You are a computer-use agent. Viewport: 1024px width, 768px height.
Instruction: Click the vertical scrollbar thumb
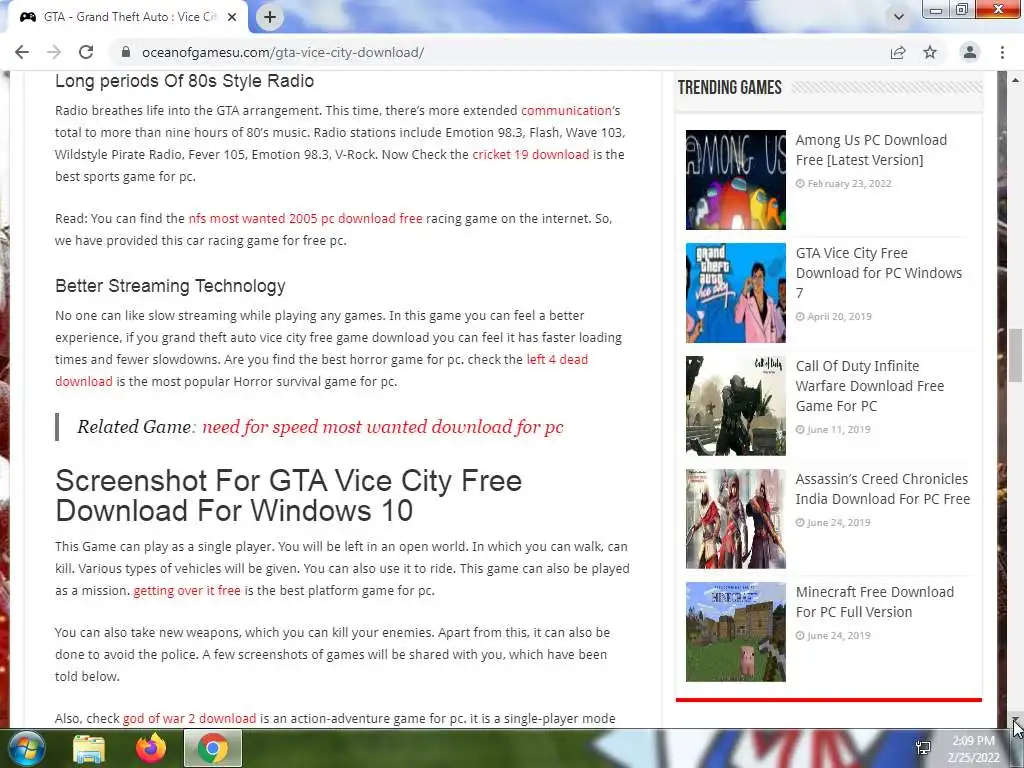pyautogui.click(x=1015, y=355)
